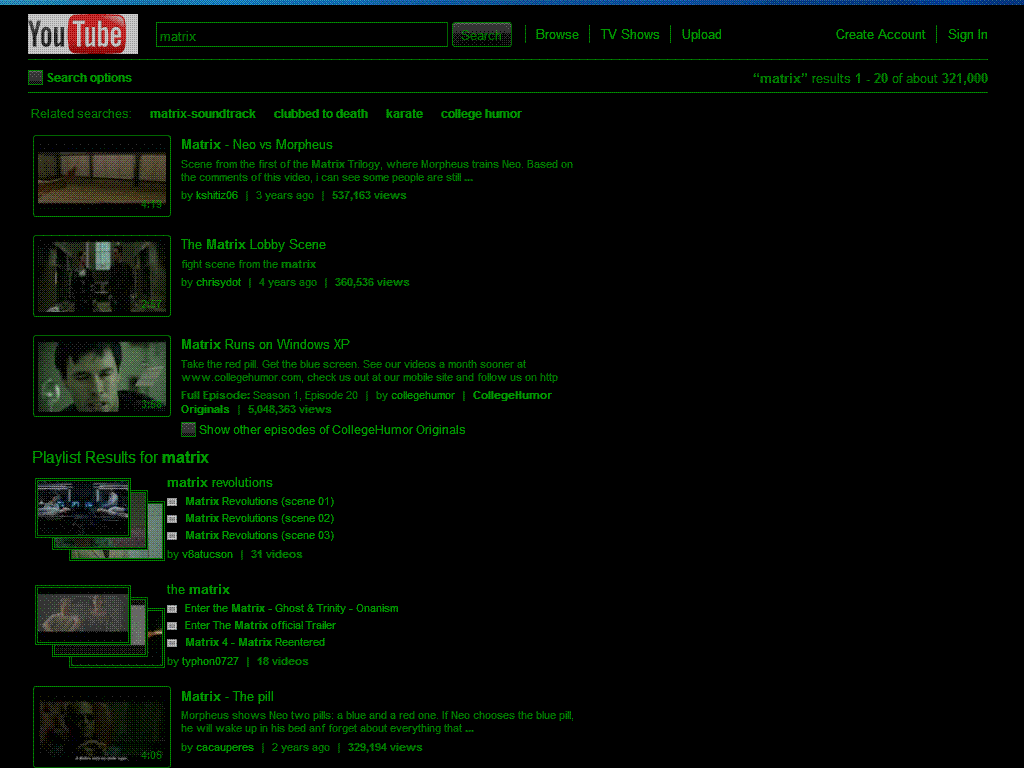Click icon beside Enter the Matrix Ghost & Trinity
The height and width of the screenshot is (768, 1024).
tap(172, 609)
